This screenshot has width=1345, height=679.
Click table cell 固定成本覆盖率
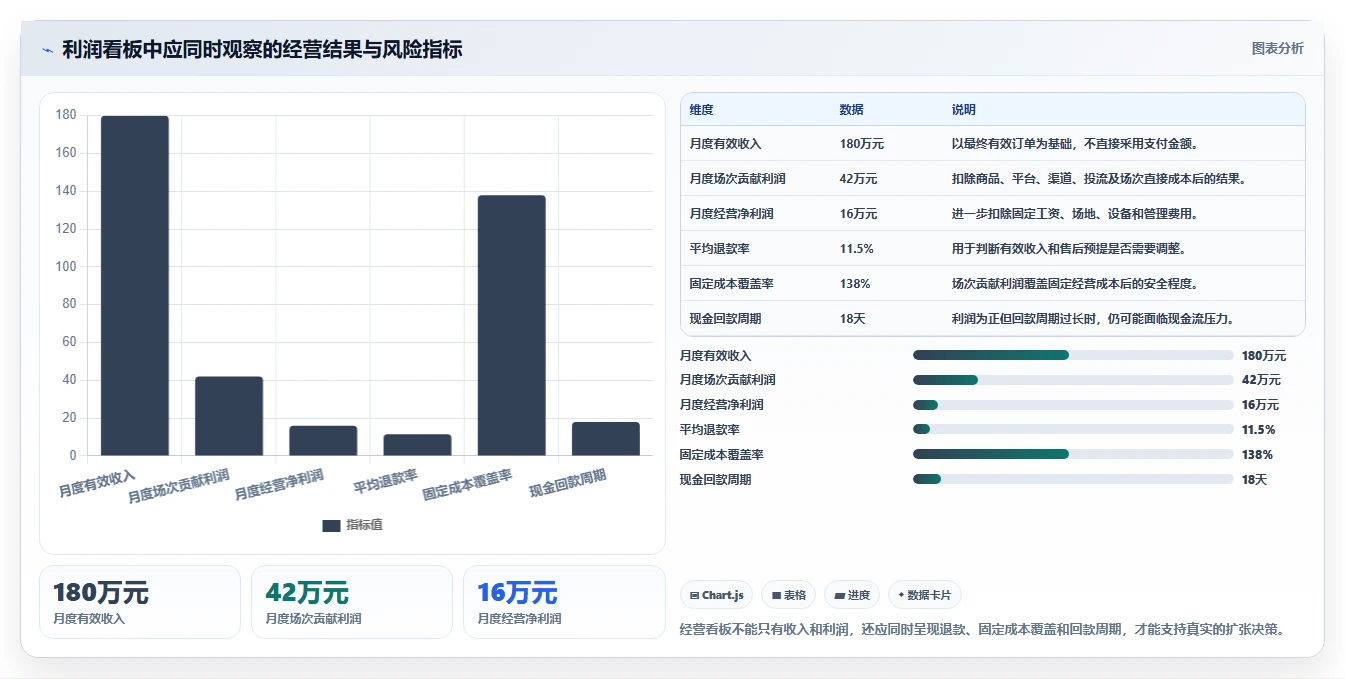732,284
